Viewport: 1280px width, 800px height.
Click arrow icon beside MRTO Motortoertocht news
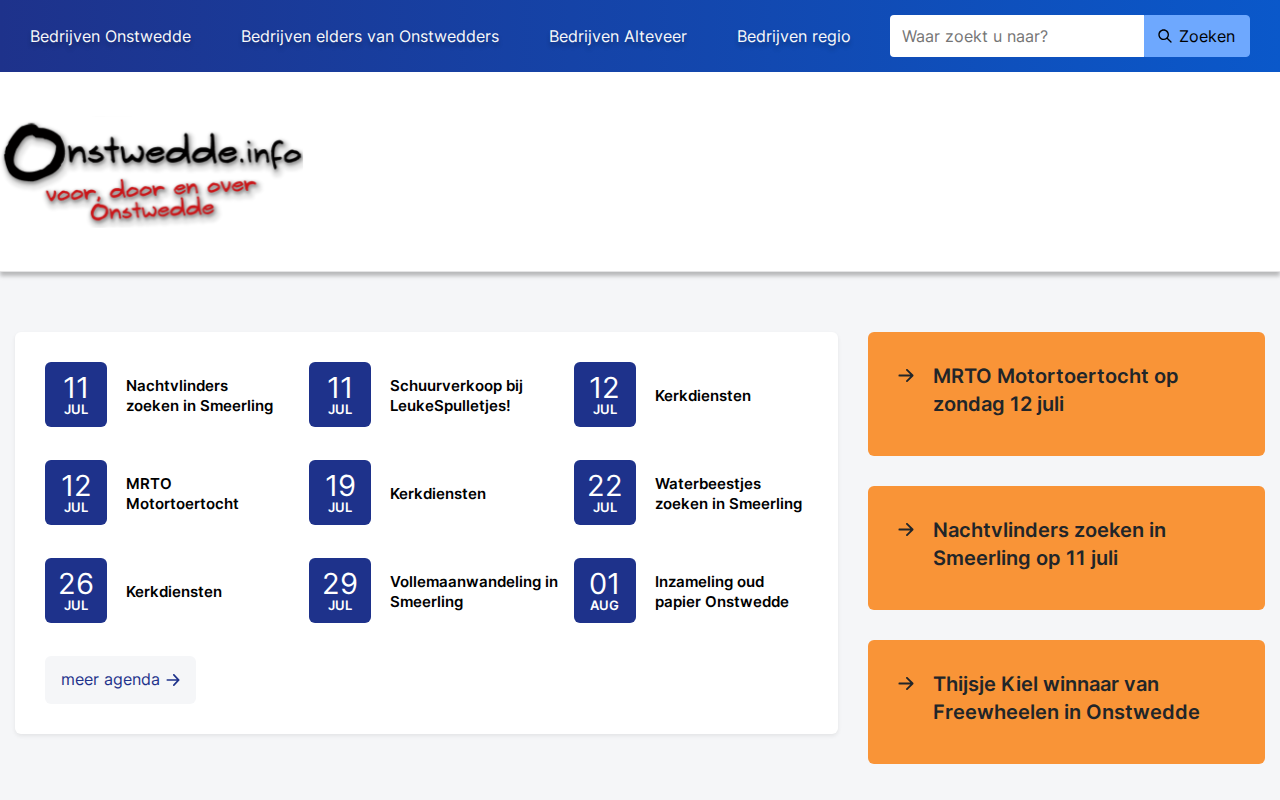tap(906, 376)
